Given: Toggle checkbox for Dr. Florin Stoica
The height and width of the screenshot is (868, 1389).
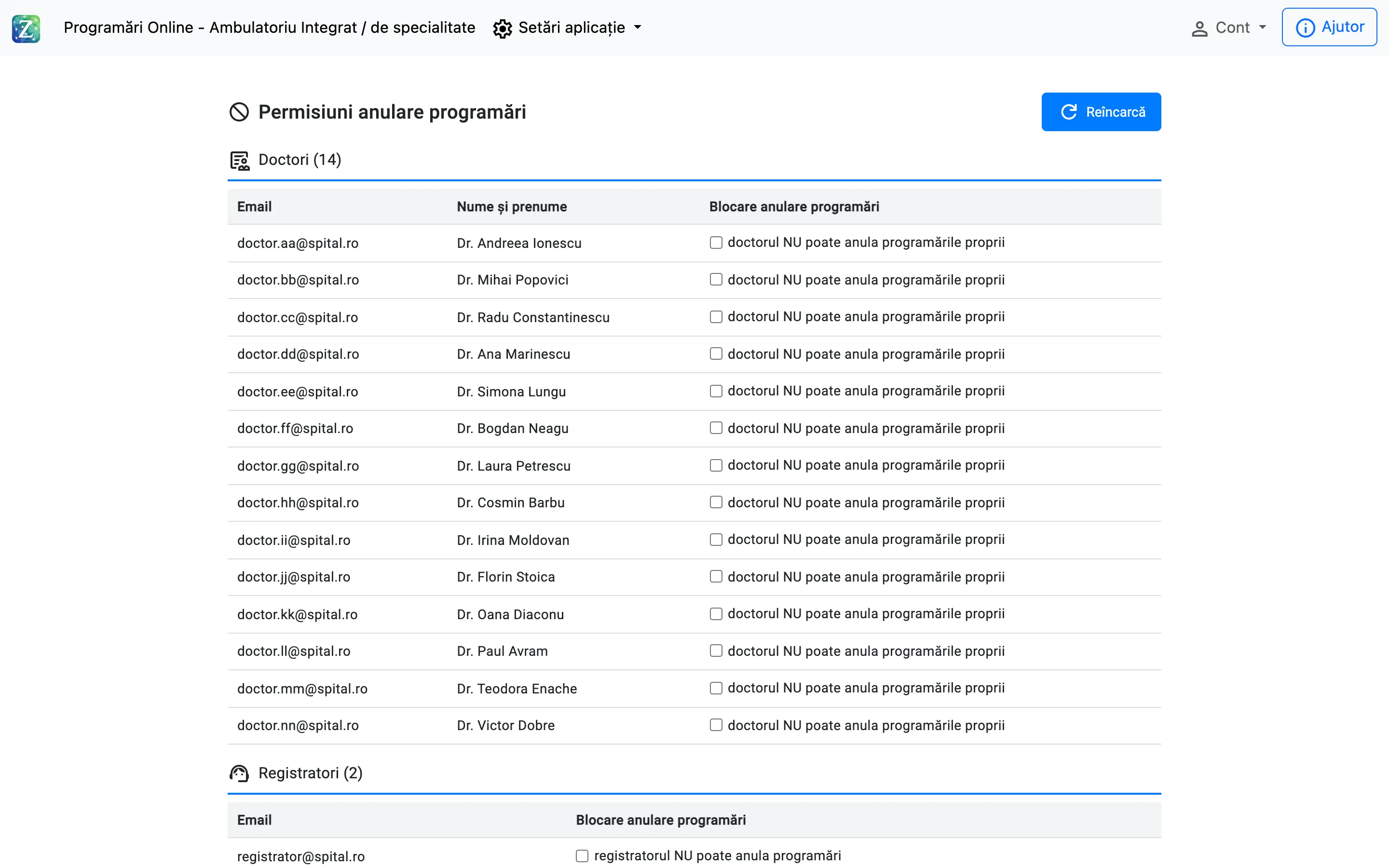Looking at the screenshot, I should click(x=716, y=576).
